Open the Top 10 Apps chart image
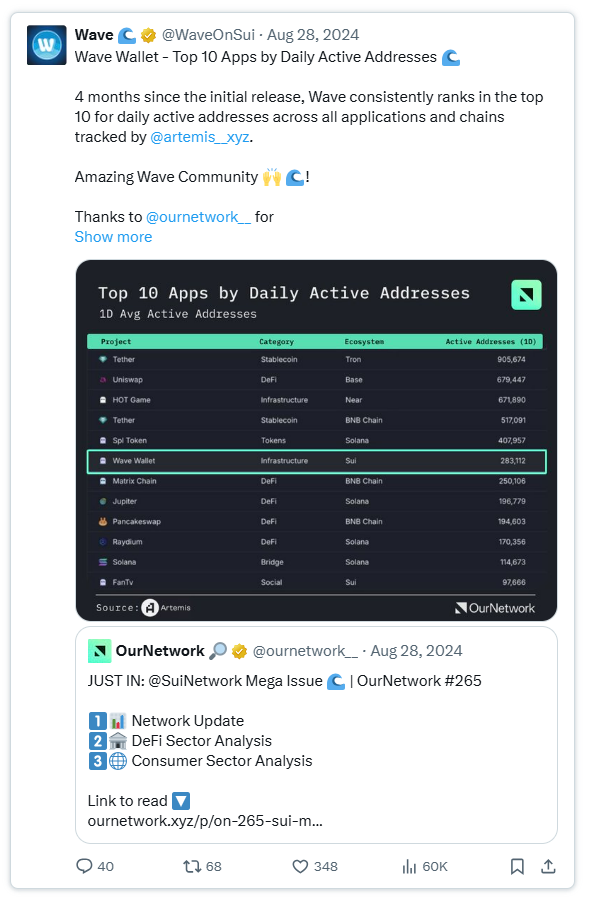Viewport: 591px width, 903px height. (316, 441)
